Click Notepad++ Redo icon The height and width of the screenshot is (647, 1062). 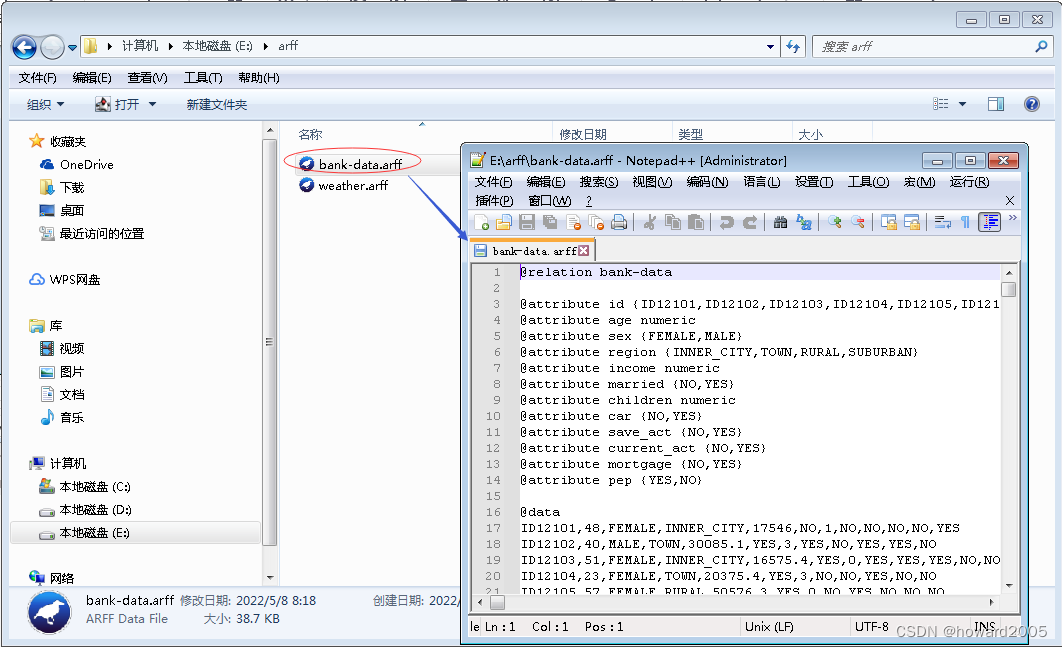click(x=750, y=222)
